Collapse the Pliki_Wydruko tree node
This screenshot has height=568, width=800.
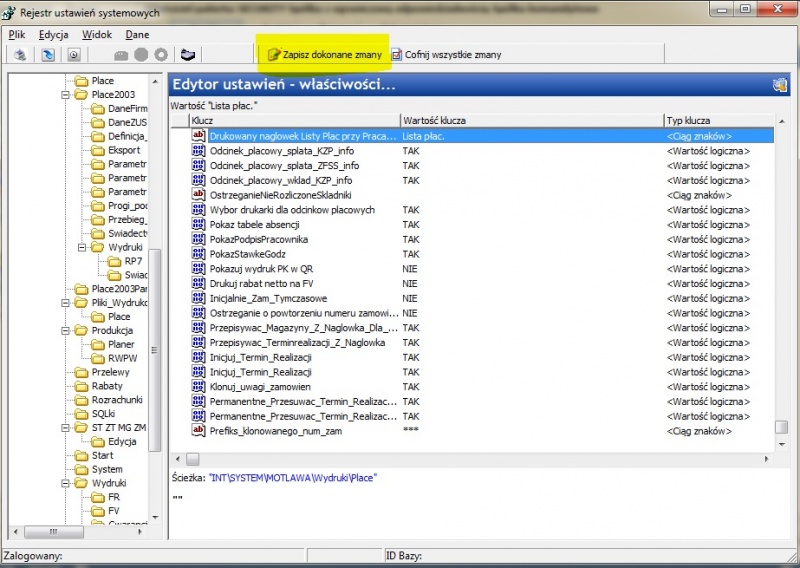pos(65,303)
